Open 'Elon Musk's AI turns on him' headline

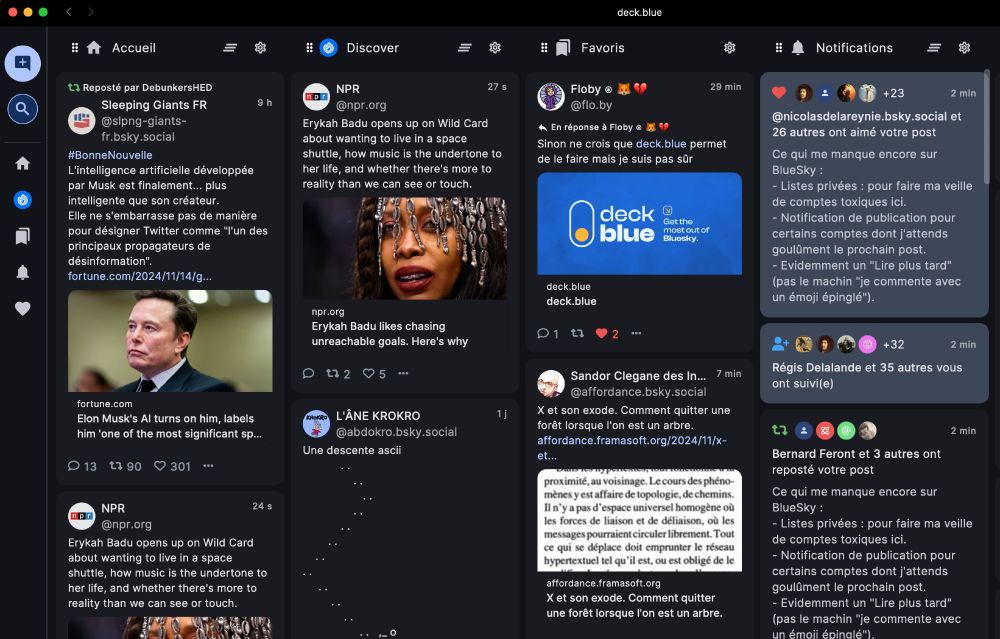(x=170, y=426)
